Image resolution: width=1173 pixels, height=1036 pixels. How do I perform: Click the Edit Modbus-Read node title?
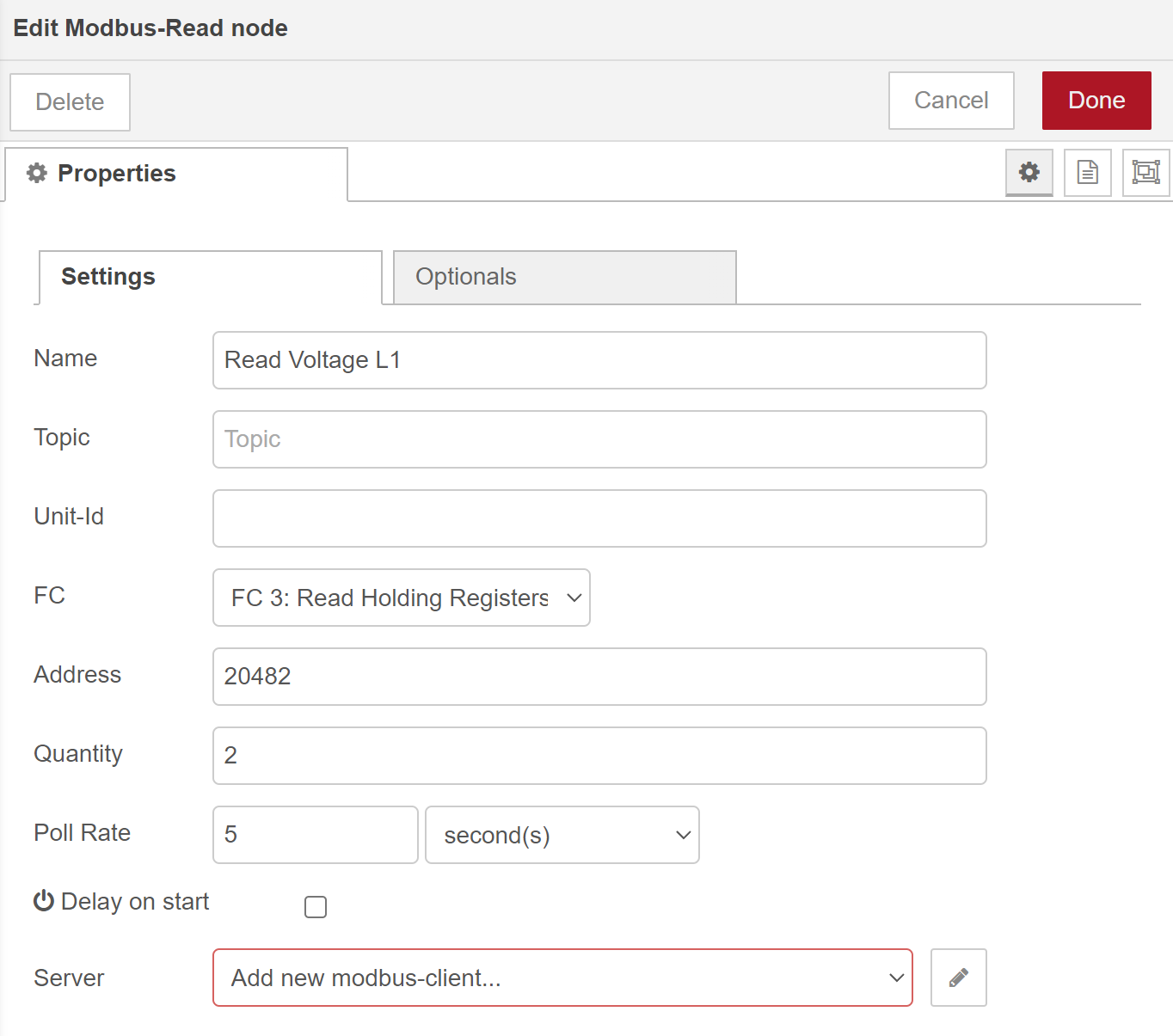150,28
